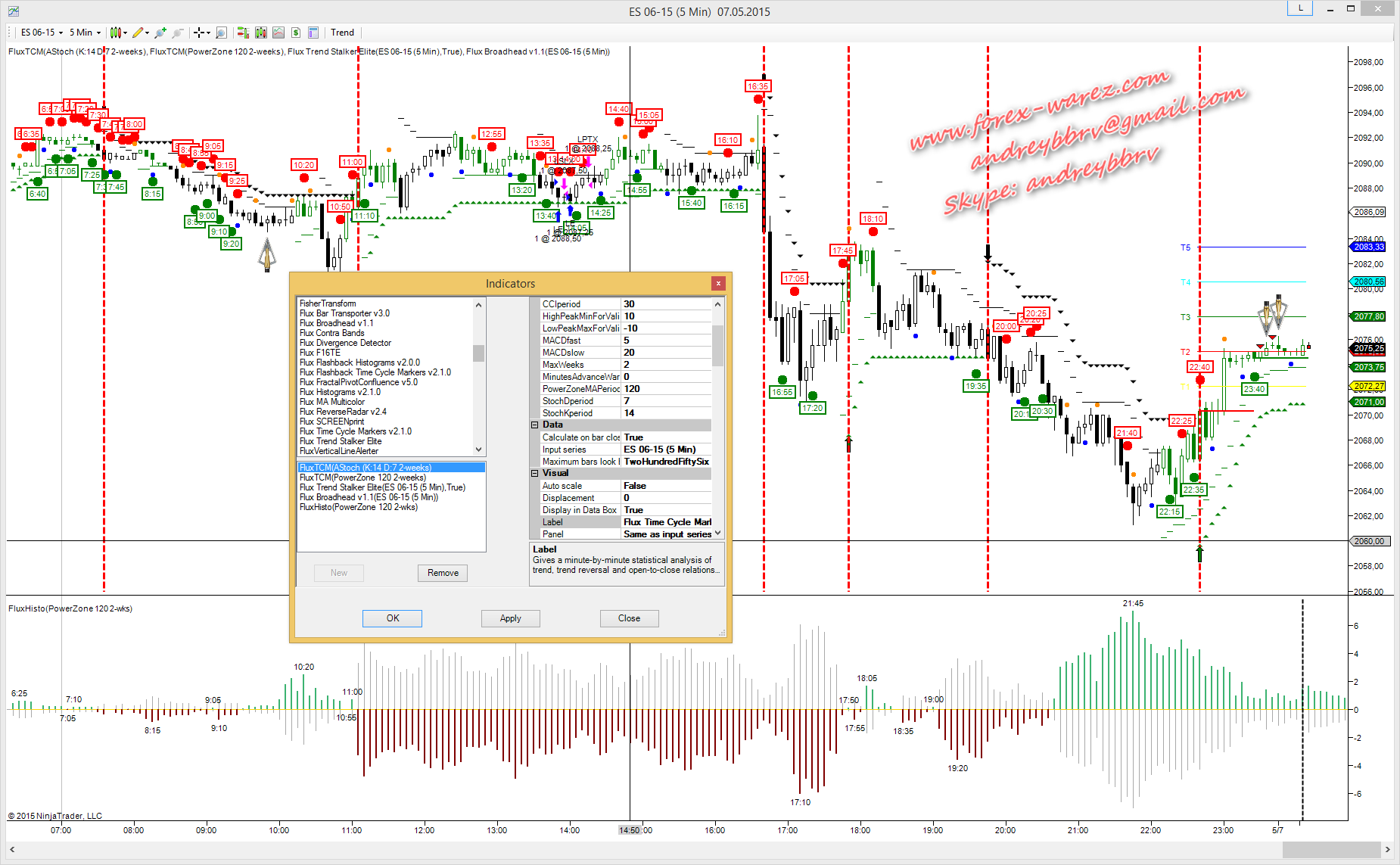Click the chart's bottom horizontal scrollbar thumb
Image resolution: width=1400 pixels, height=865 pixels.
[1331, 850]
